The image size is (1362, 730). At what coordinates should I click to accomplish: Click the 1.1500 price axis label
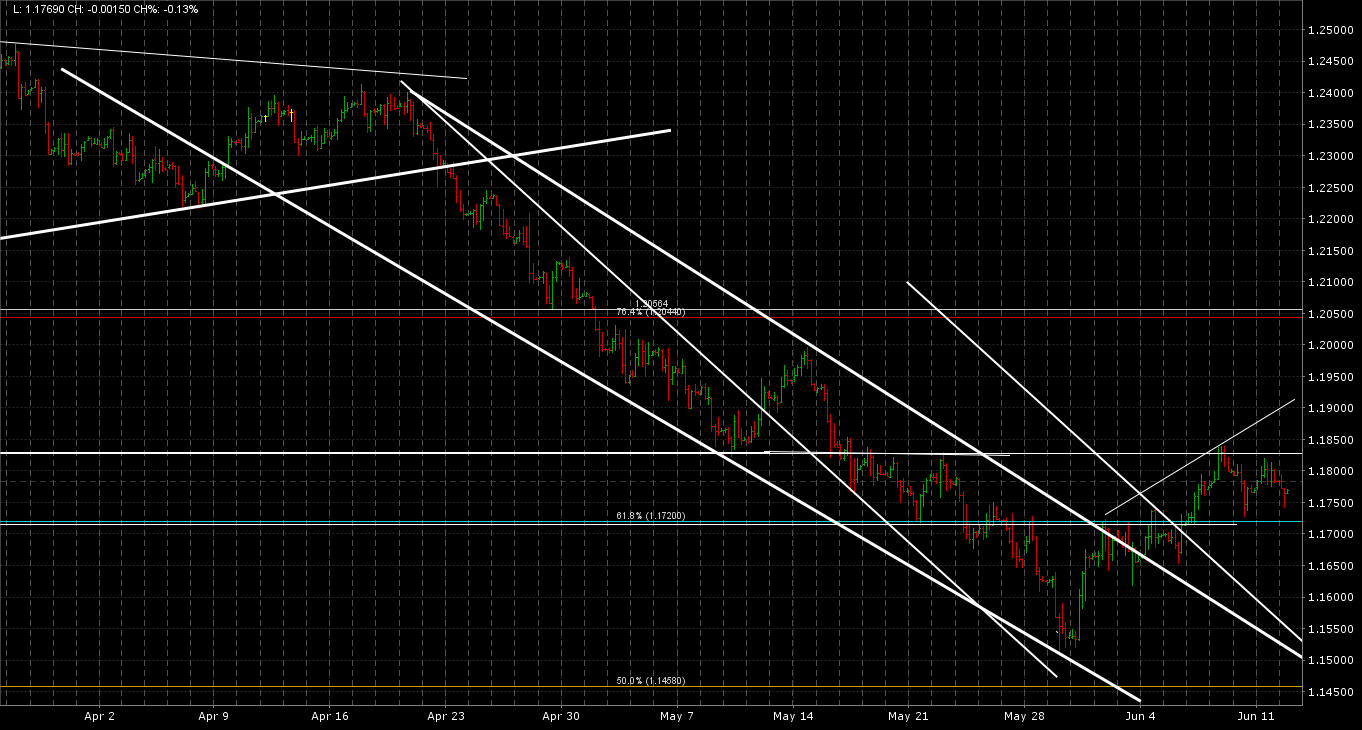pos(1332,661)
